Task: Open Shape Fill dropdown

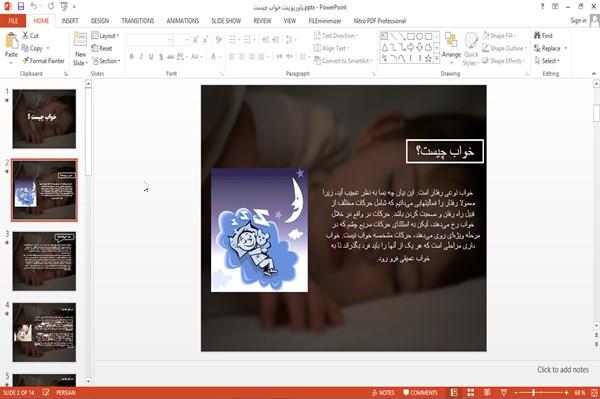Action: pos(499,36)
